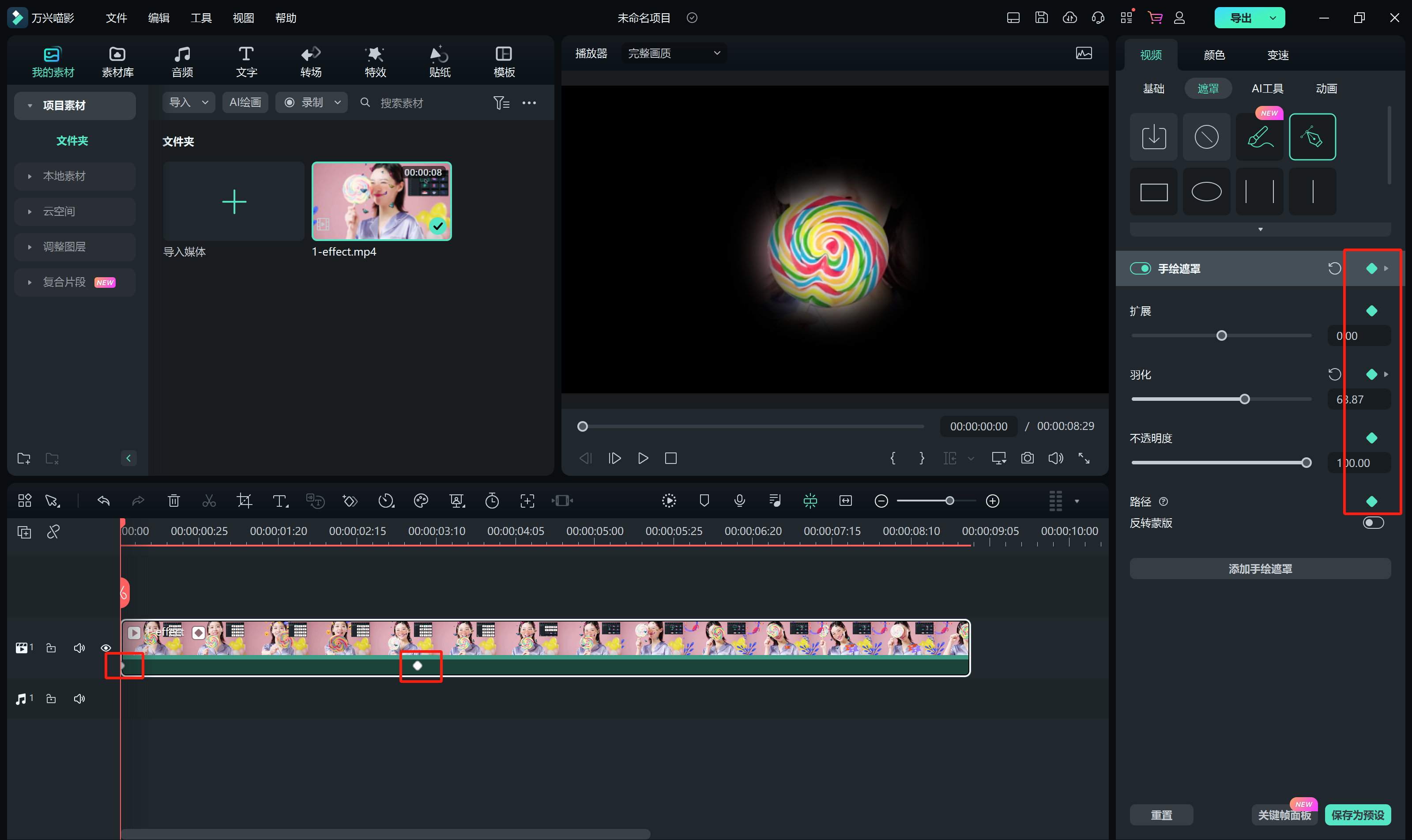Click the 保存为预设 button
Screen dimensions: 1412x840
click(1357, 814)
